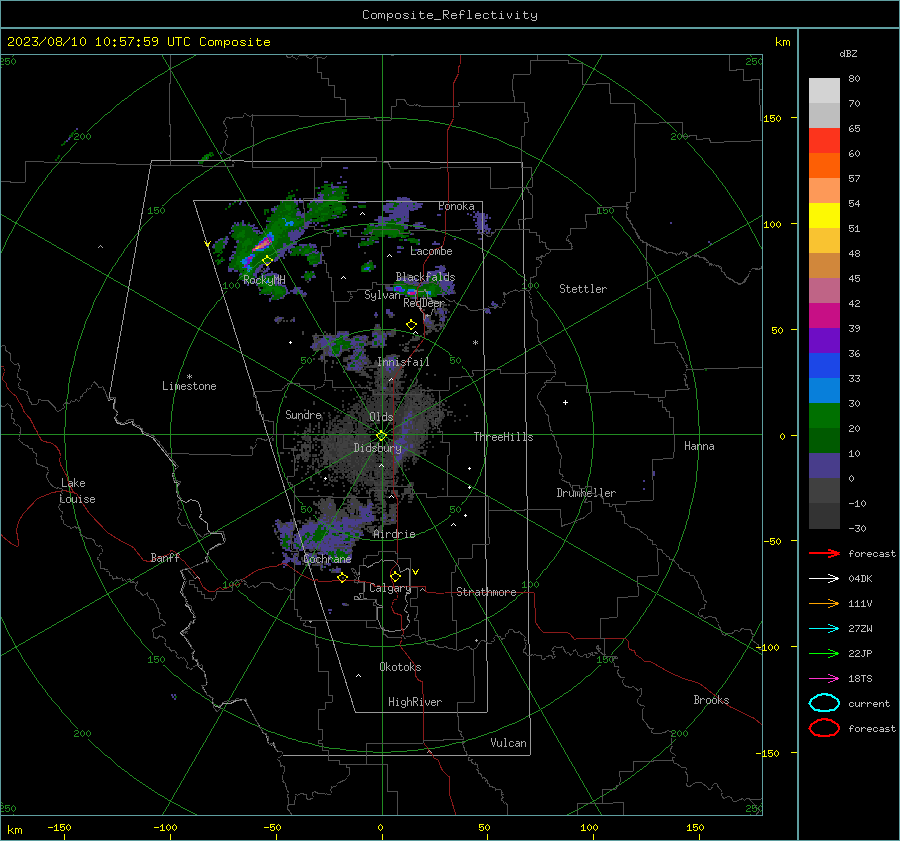Click the Hanna town label
The image size is (900, 841).
tap(699, 446)
